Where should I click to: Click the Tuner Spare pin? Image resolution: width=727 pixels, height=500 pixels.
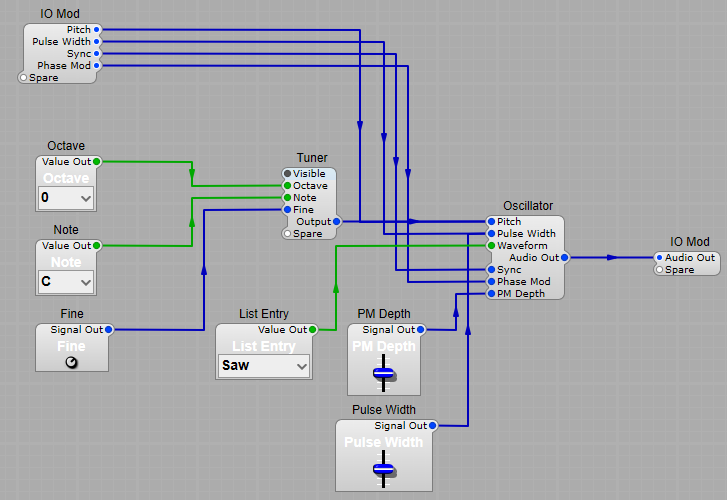[x=287, y=234]
